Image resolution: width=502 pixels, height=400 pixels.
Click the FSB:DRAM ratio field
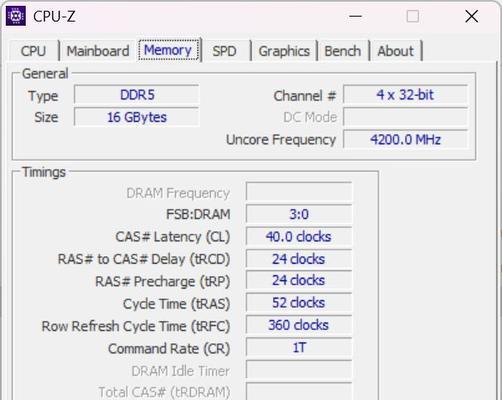pos(299,214)
